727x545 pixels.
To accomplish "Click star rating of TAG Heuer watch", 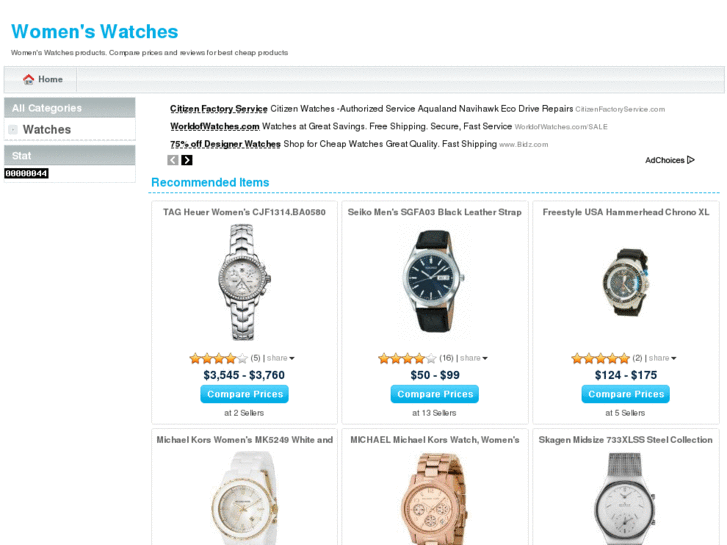I will [218, 358].
